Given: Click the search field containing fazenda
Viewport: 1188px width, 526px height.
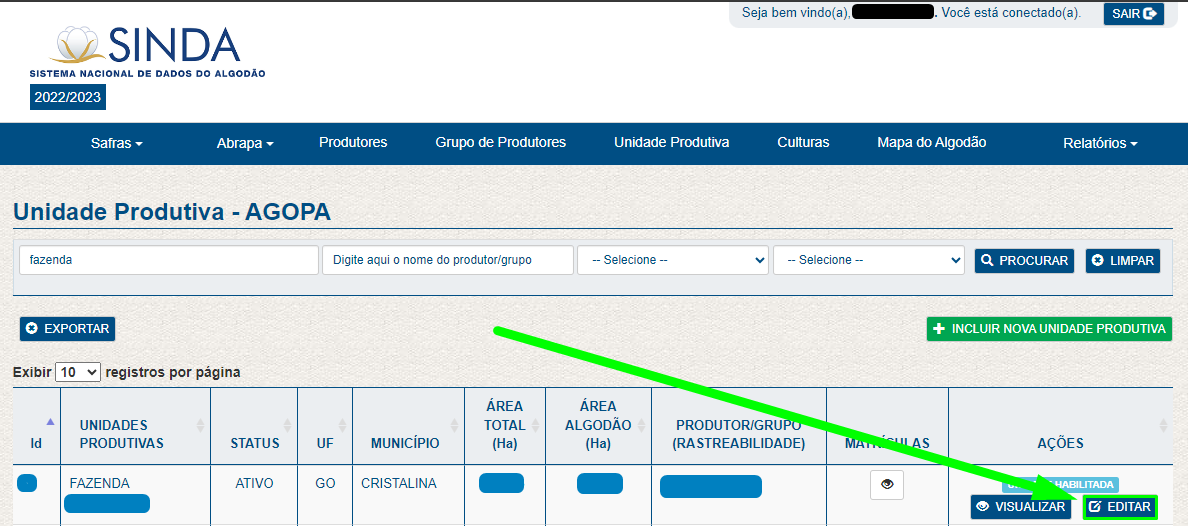Looking at the screenshot, I should point(168,260).
